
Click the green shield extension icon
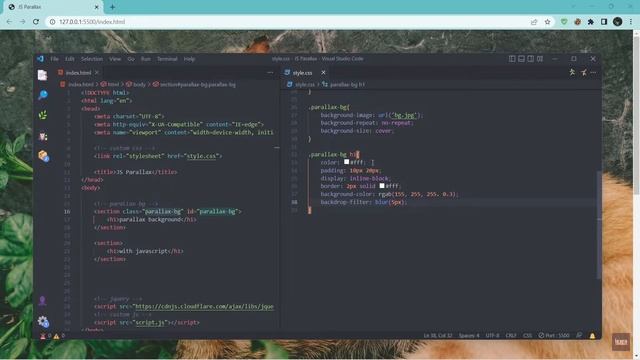click(564, 22)
